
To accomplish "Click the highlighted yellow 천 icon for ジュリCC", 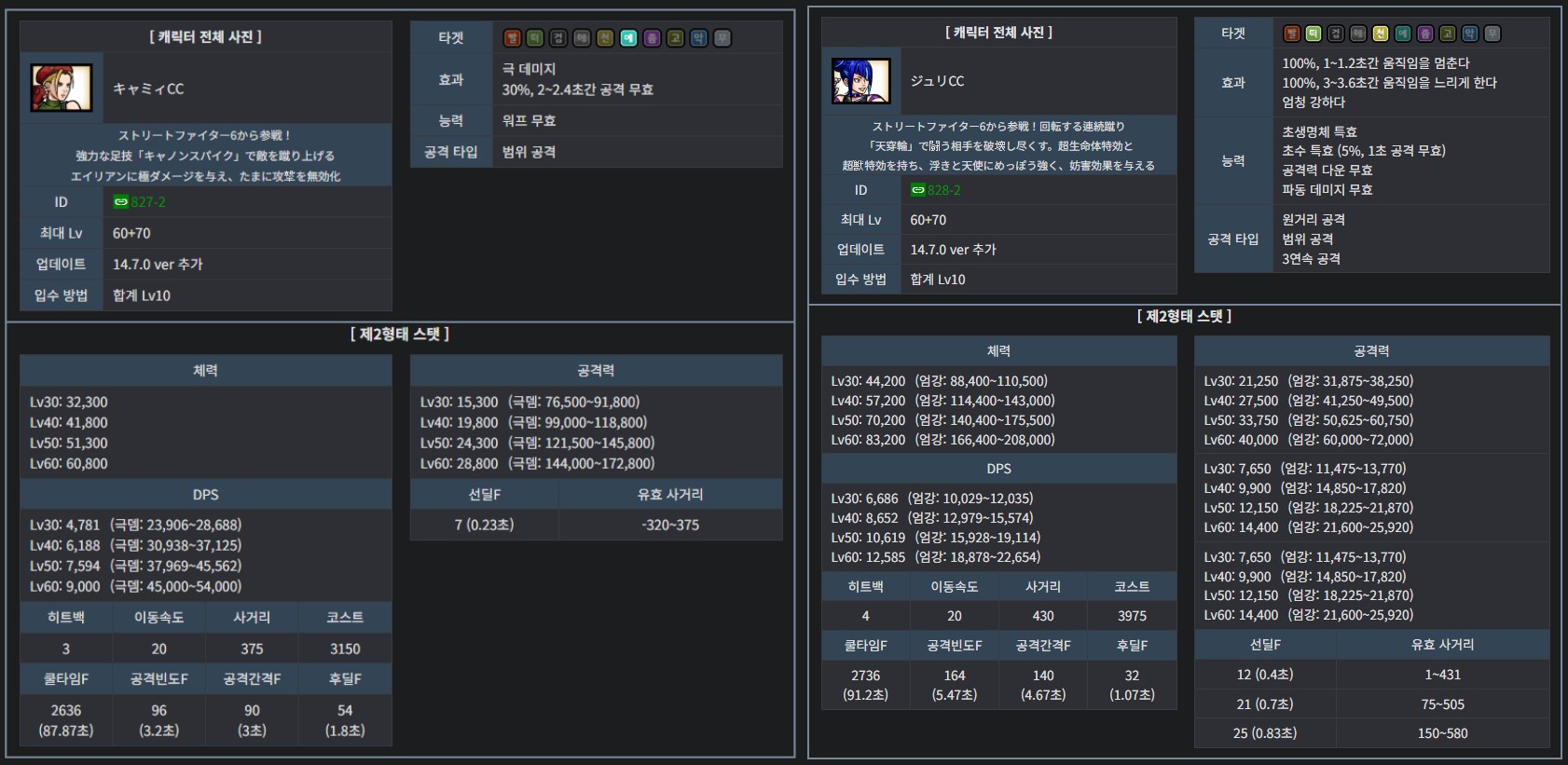I will coord(1381,34).
